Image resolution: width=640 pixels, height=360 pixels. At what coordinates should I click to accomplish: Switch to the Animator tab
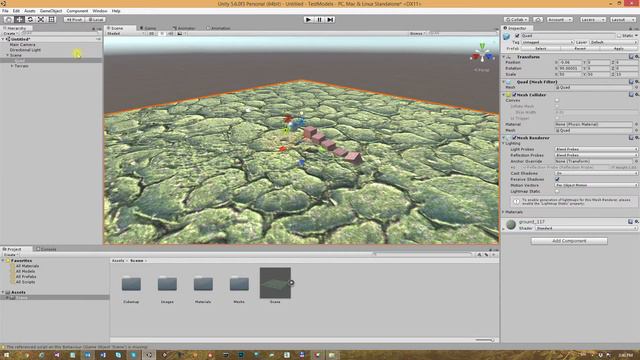click(x=184, y=28)
